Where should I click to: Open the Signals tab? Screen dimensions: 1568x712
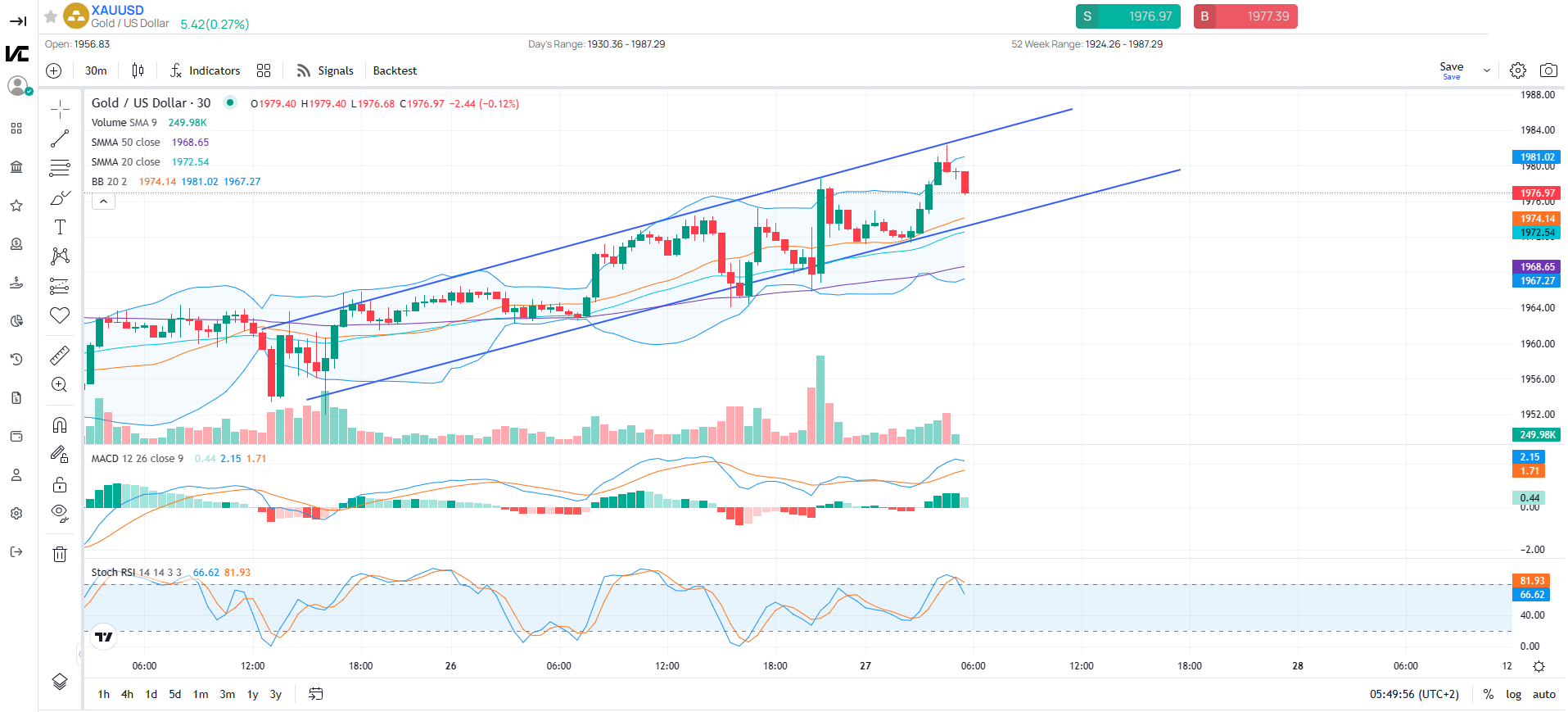tap(326, 70)
